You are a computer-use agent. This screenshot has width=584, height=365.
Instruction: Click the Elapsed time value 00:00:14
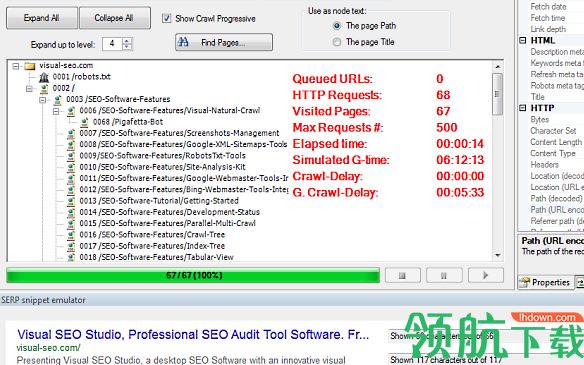[x=460, y=144]
